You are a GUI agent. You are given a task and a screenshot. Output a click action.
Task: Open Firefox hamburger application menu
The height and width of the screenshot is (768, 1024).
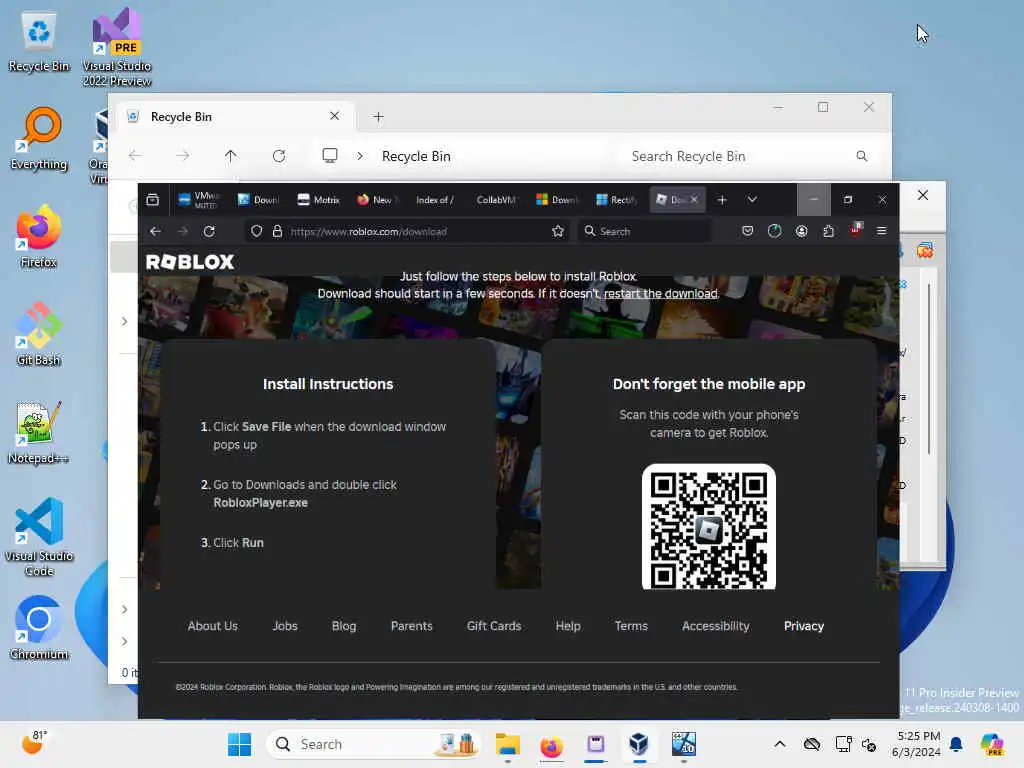pyautogui.click(x=882, y=231)
